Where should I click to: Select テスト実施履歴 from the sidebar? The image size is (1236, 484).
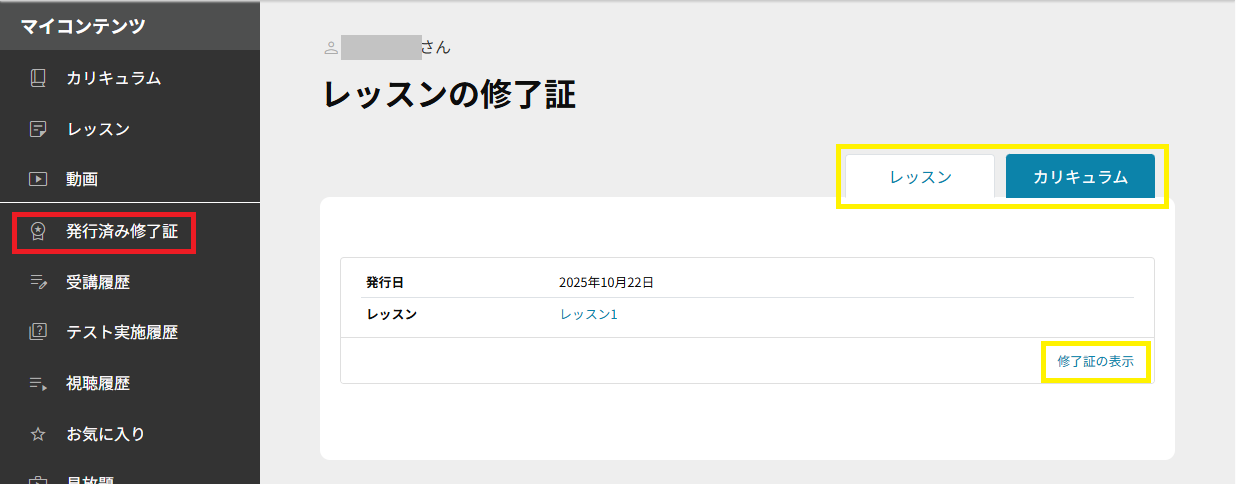[122, 332]
